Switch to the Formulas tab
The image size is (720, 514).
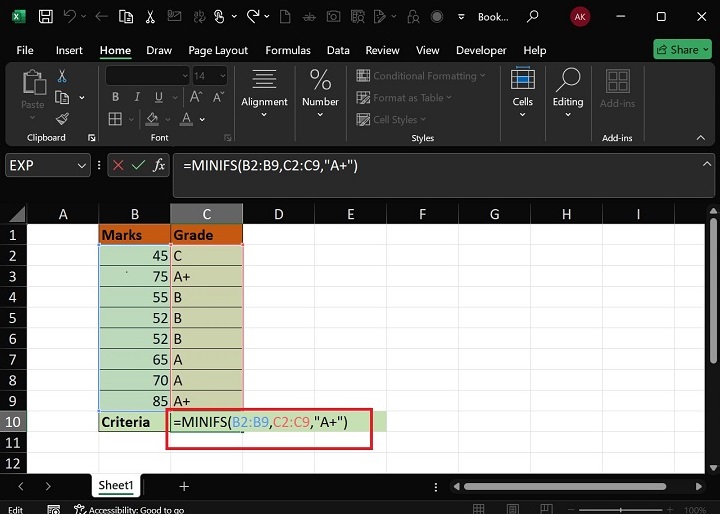coord(288,50)
